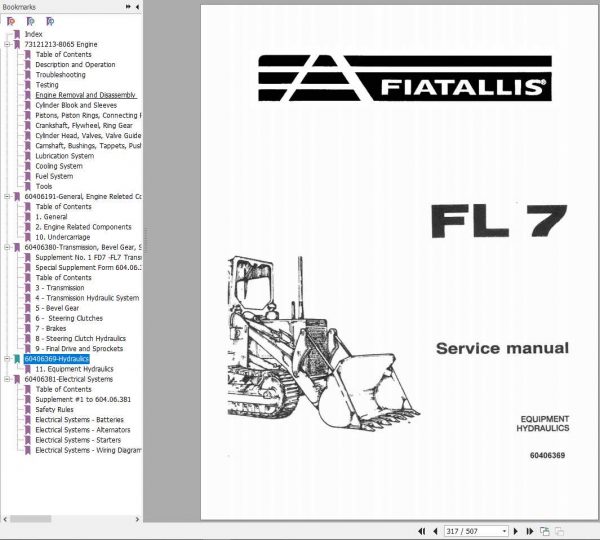Open Camshaft, Bushings, Tappets bookmark

coord(88,146)
